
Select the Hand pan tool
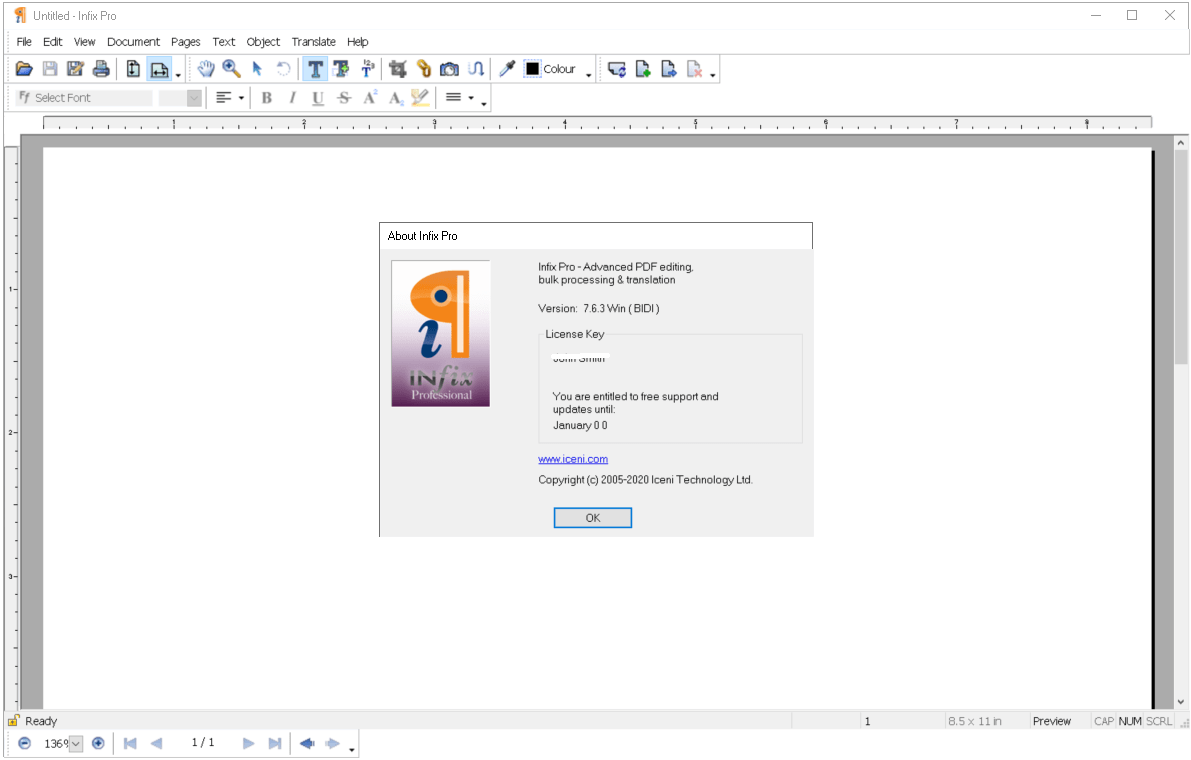click(x=206, y=69)
